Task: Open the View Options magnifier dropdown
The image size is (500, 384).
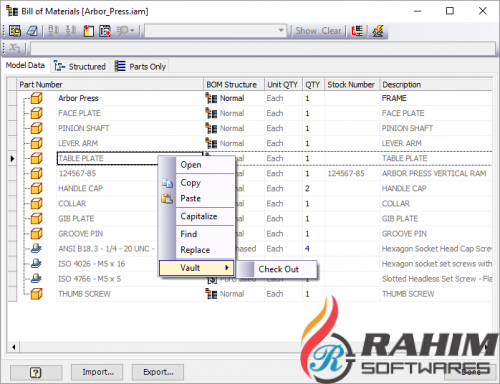Action: [125, 31]
